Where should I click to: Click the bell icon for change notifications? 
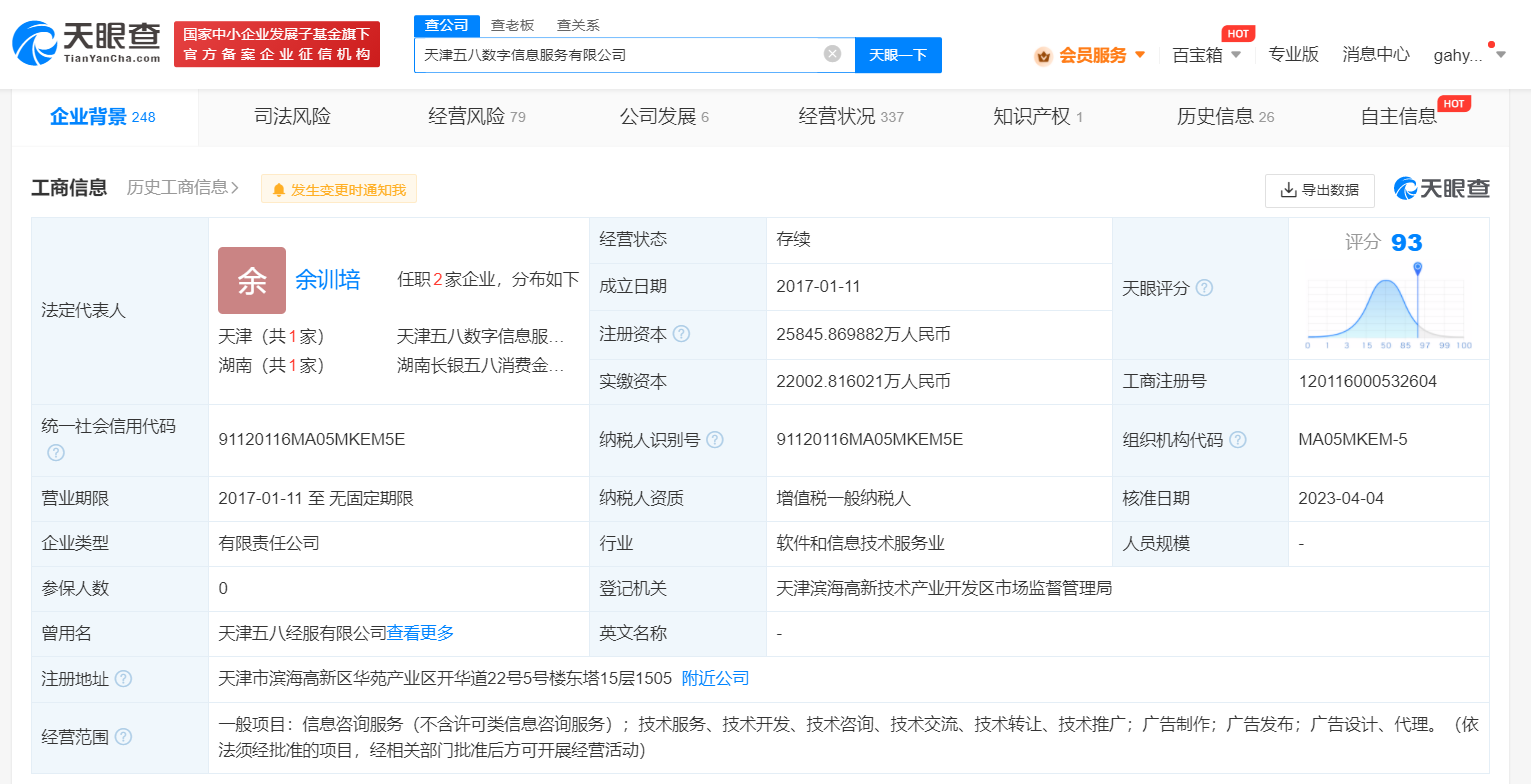click(x=279, y=190)
